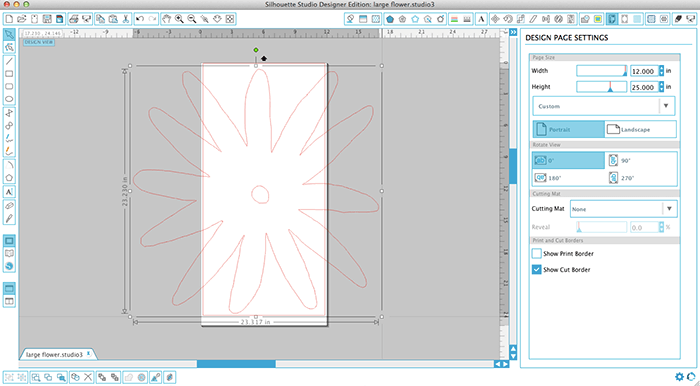Click the split-screen view icon
The width and height of the screenshot is (700, 386).
9,301
